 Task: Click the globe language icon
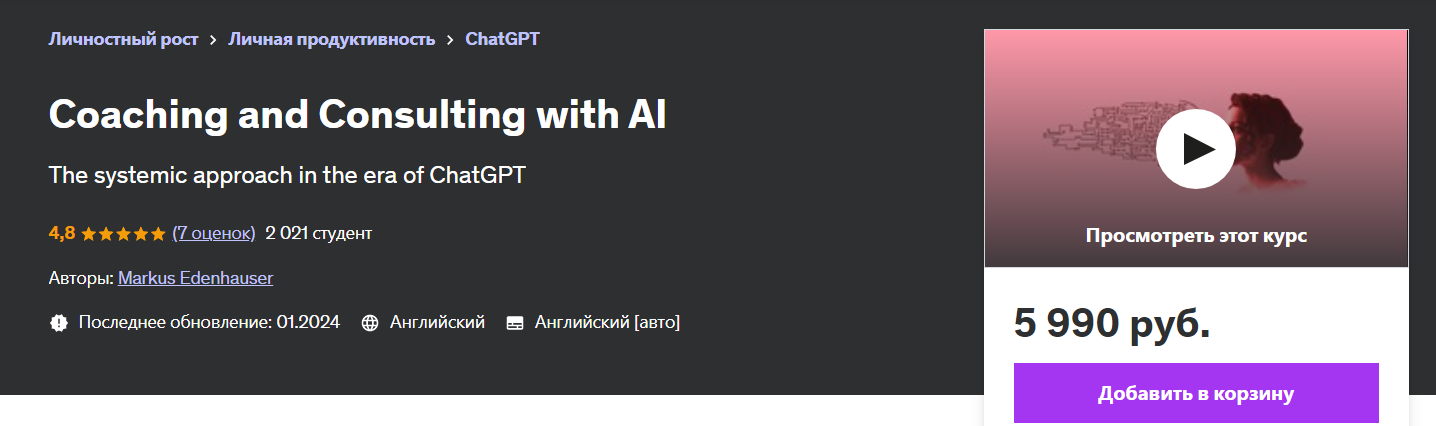[370, 323]
